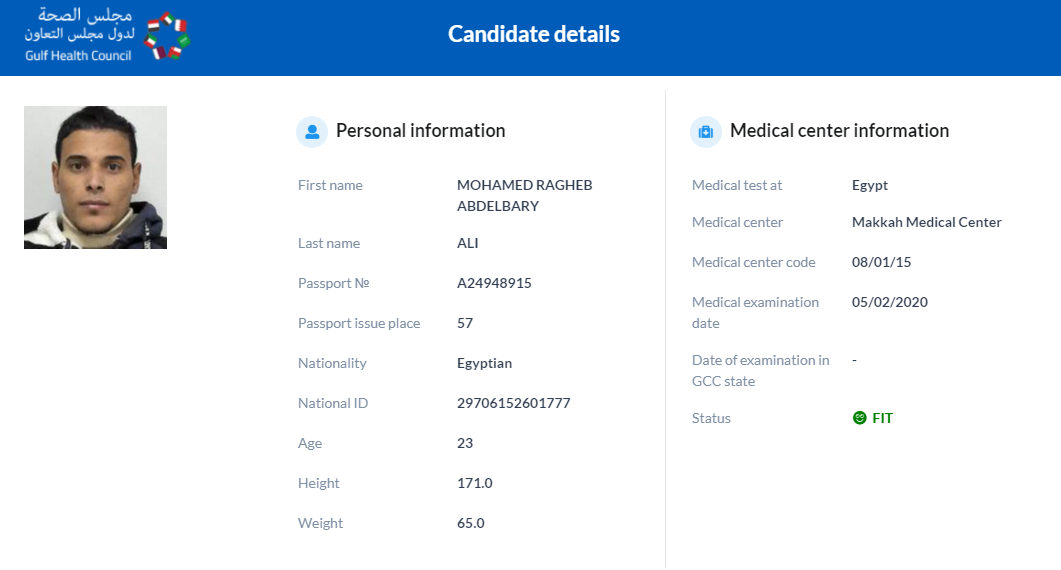Click the first name MOHAMED RAGHEB ABDELBARY
The height and width of the screenshot is (570, 1061).
coord(524,195)
